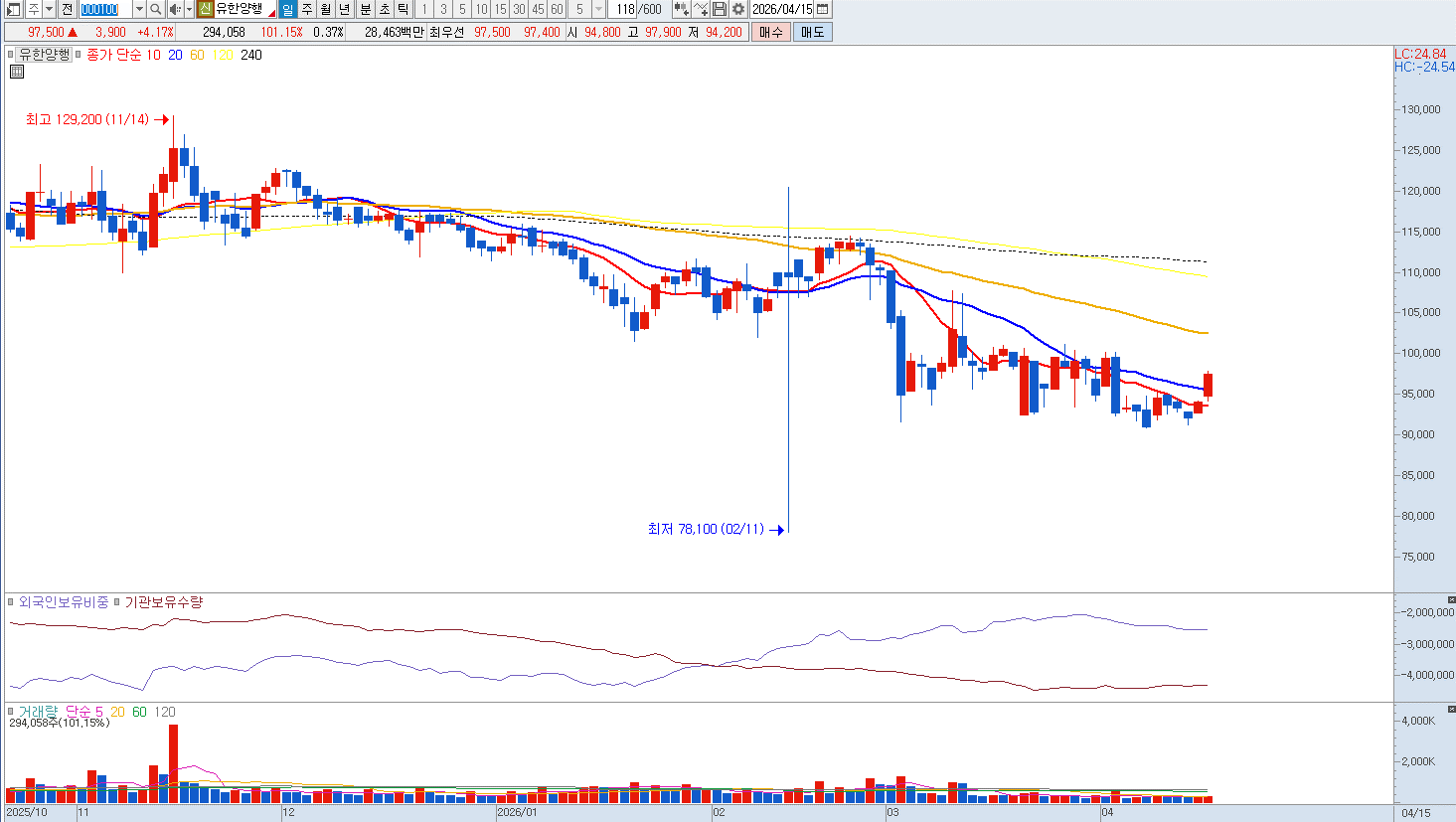This screenshot has height=822, width=1456.
Task: Save chart with the floppy disk icon
Action: point(720,9)
